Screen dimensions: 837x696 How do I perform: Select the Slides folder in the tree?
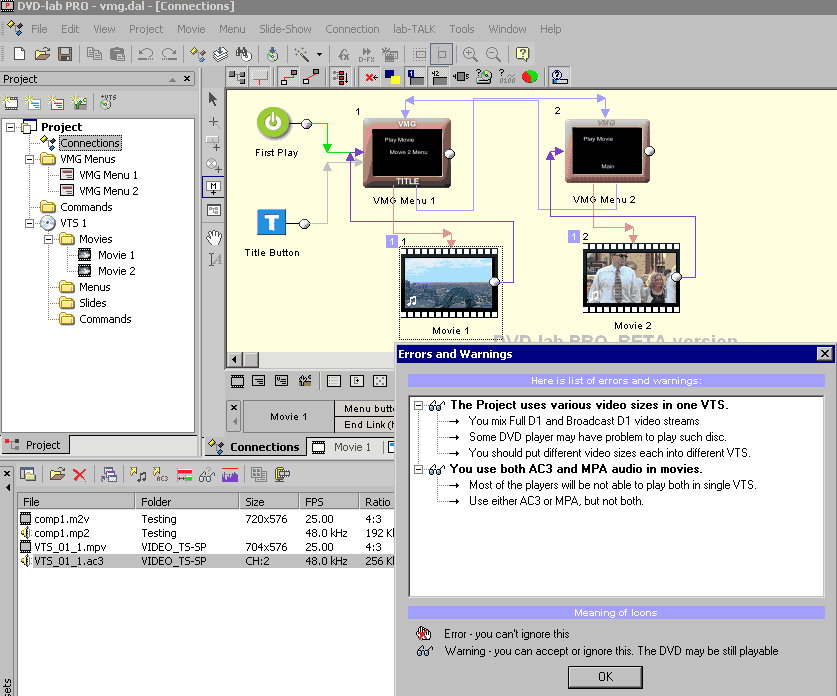tap(93, 303)
